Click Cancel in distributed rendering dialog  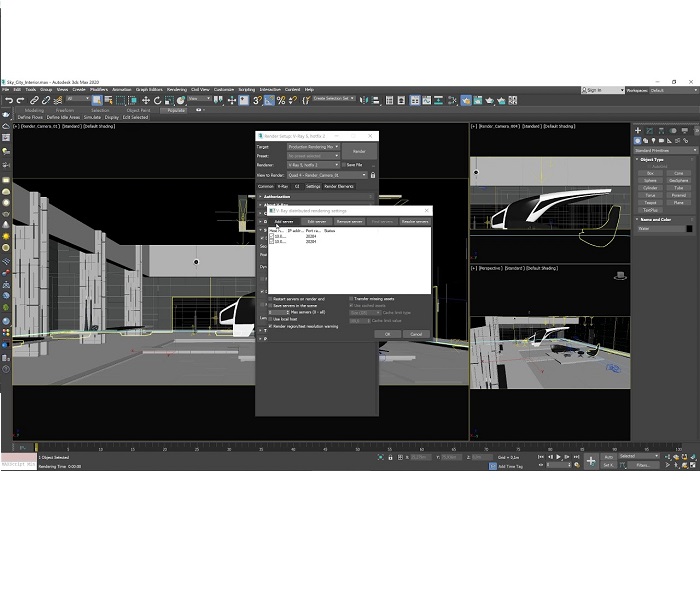pyautogui.click(x=416, y=334)
